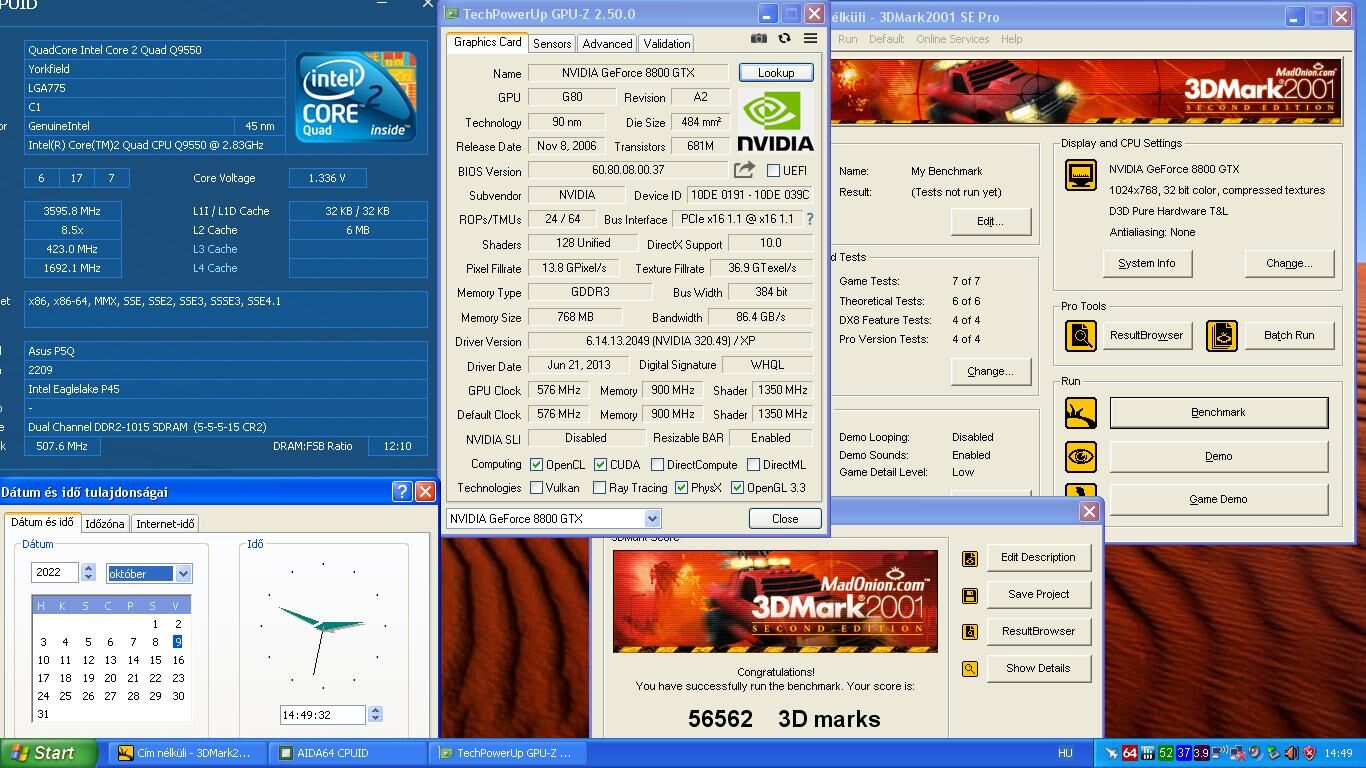Toggle the OpenCL checkbox

(536, 465)
